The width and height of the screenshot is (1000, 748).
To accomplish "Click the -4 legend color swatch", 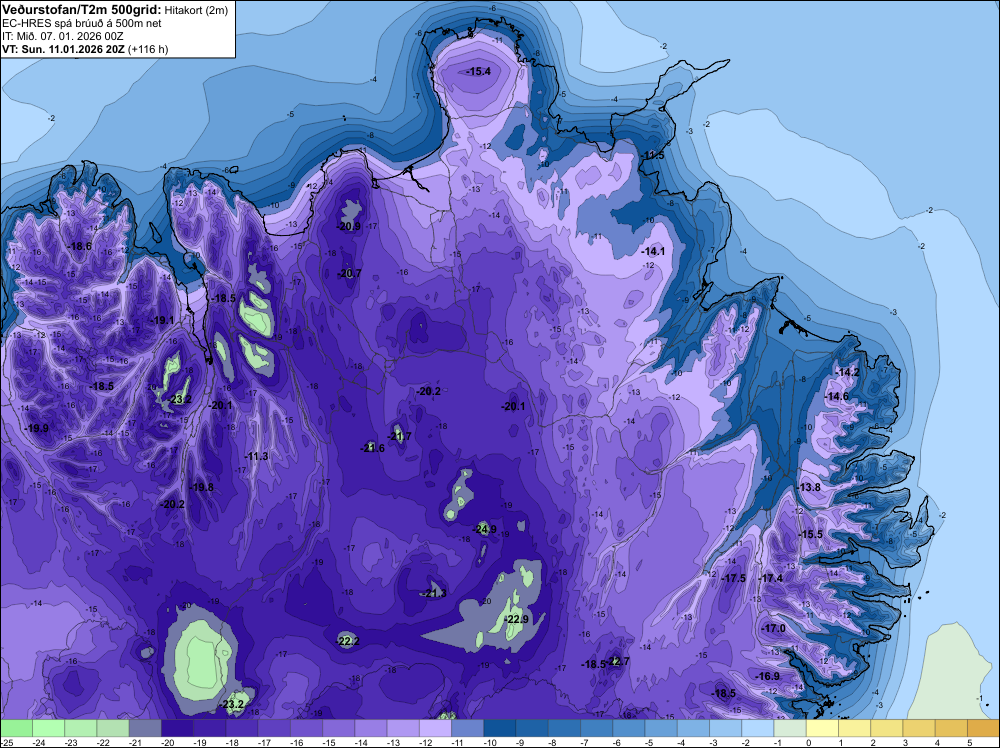I will pos(693,728).
